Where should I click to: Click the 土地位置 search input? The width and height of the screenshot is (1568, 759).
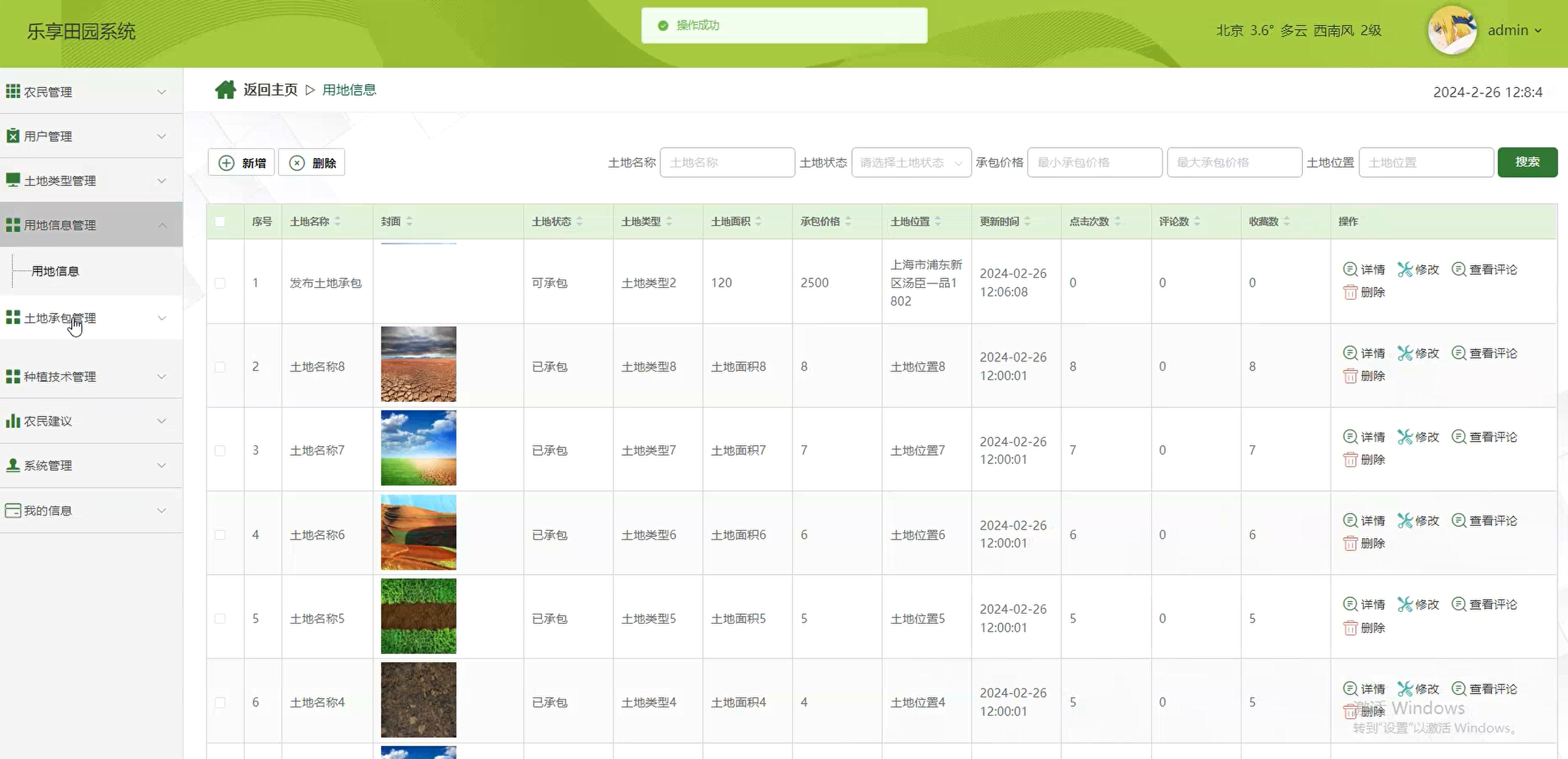1426,163
